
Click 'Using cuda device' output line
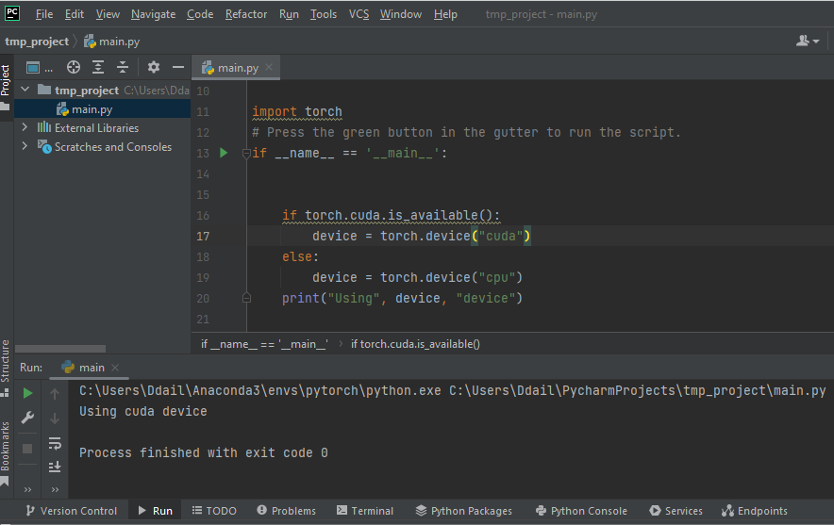tap(143, 412)
